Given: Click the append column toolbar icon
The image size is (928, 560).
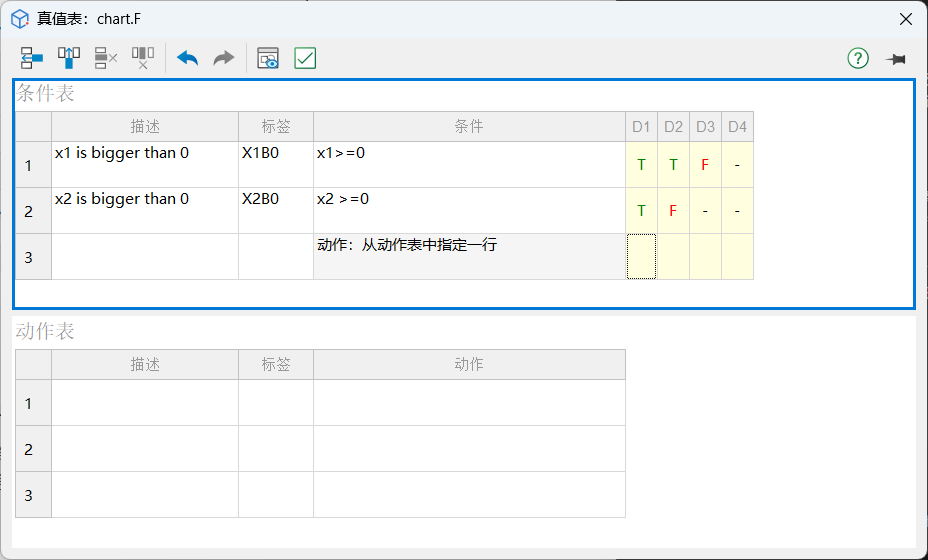Looking at the screenshot, I should pos(69,58).
